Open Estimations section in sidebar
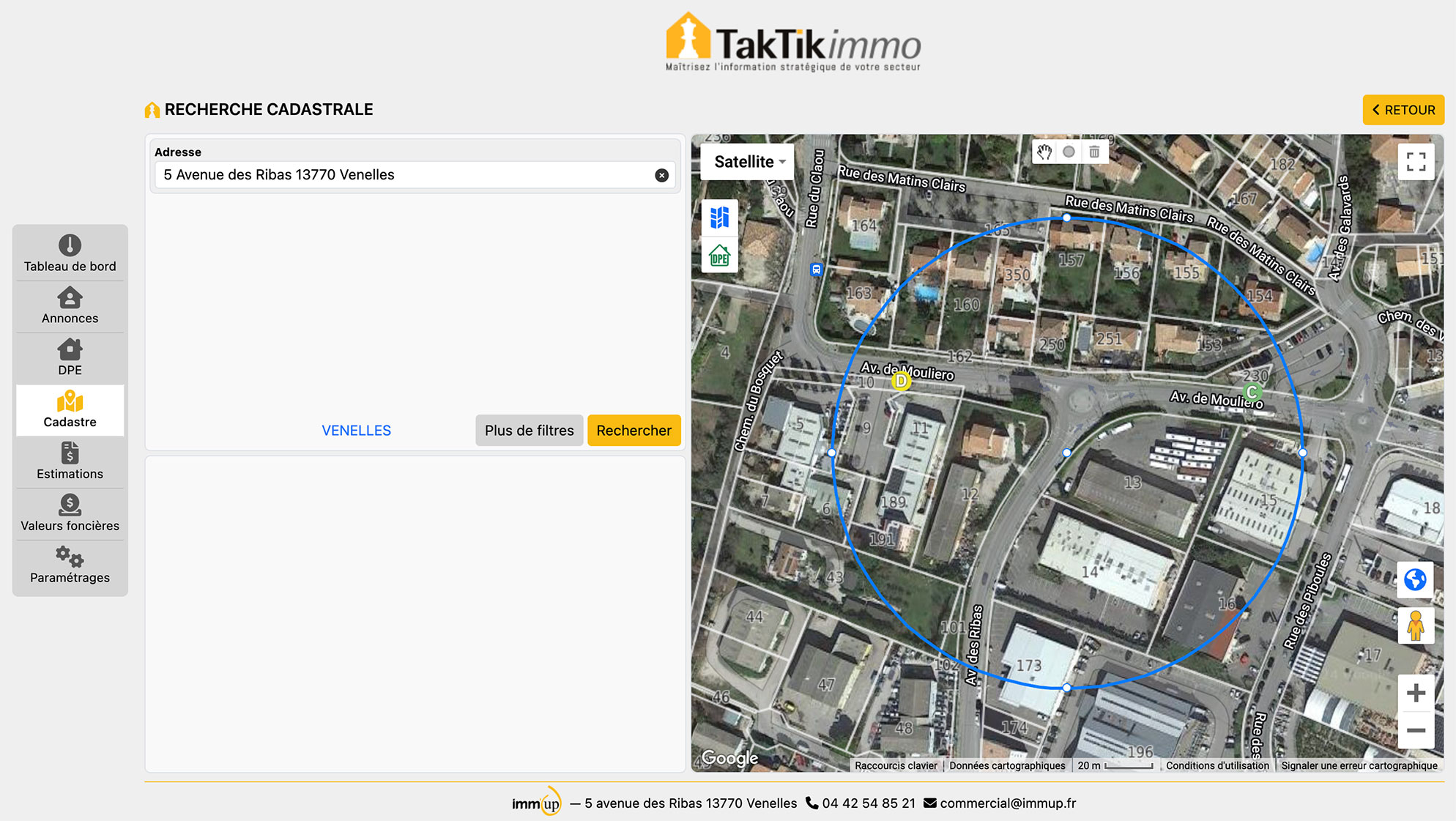1456x821 pixels. pos(70,462)
